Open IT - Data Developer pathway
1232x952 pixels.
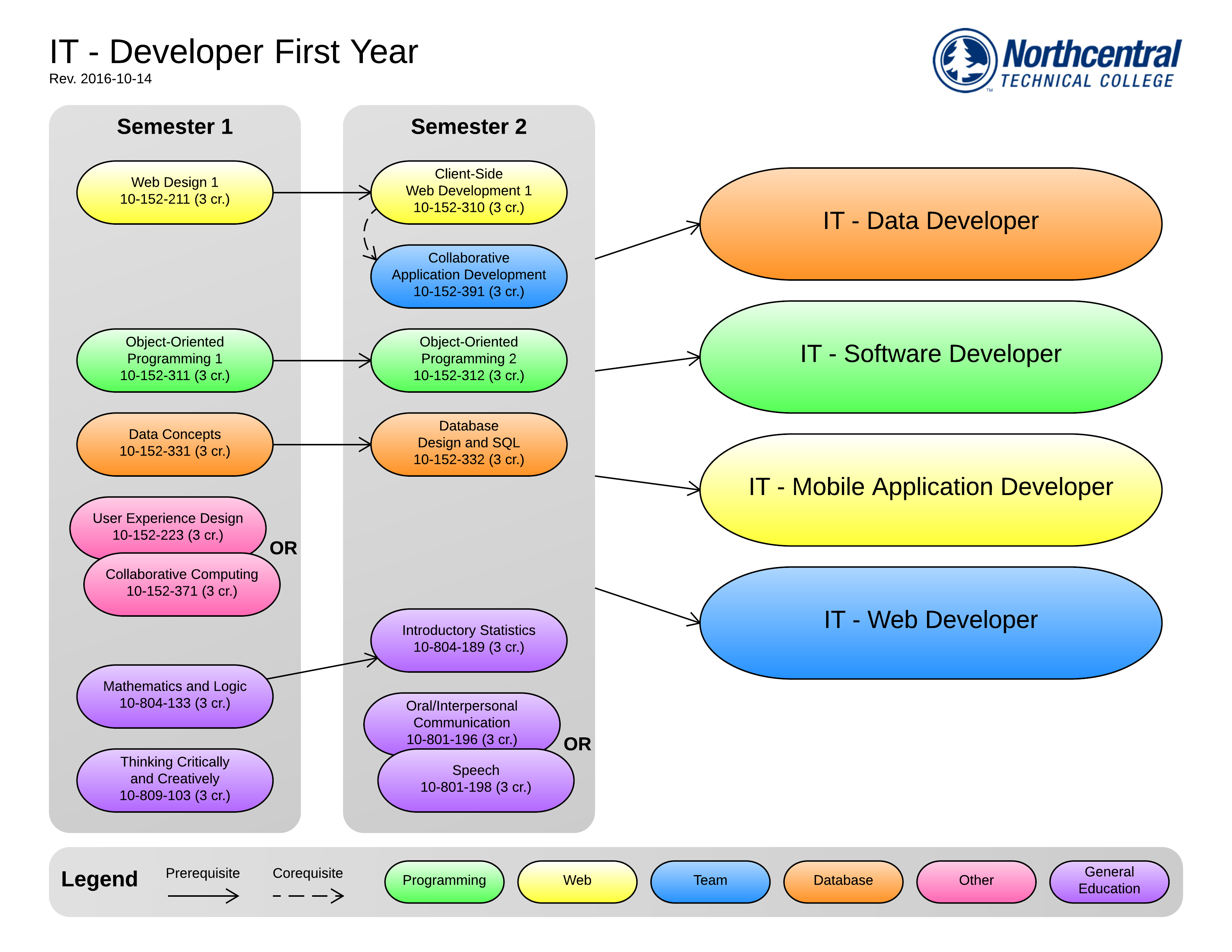tap(930, 223)
